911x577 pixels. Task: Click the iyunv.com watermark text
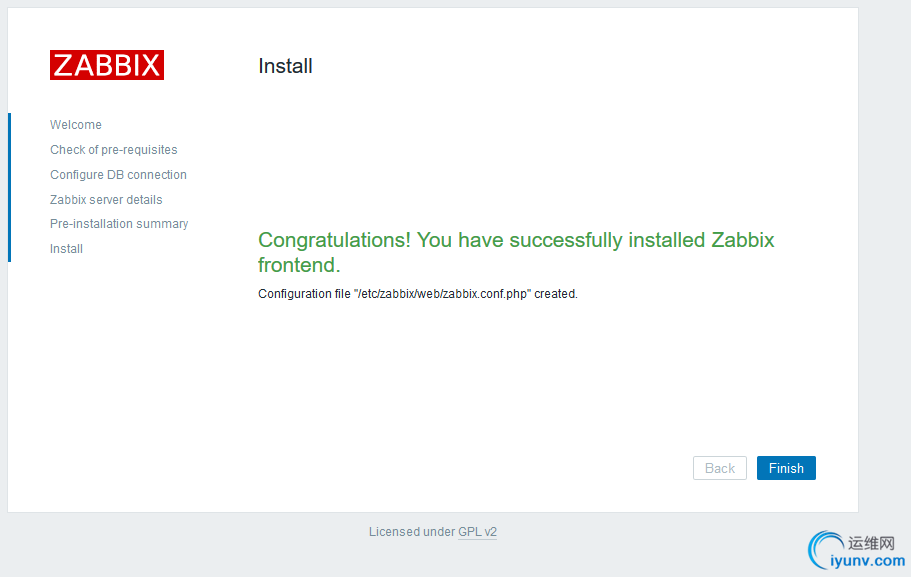point(868,561)
